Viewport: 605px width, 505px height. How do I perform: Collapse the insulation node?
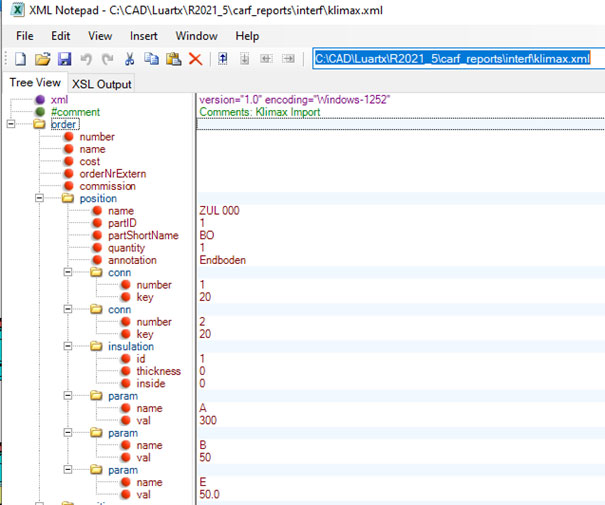click(x=68, y=346)
